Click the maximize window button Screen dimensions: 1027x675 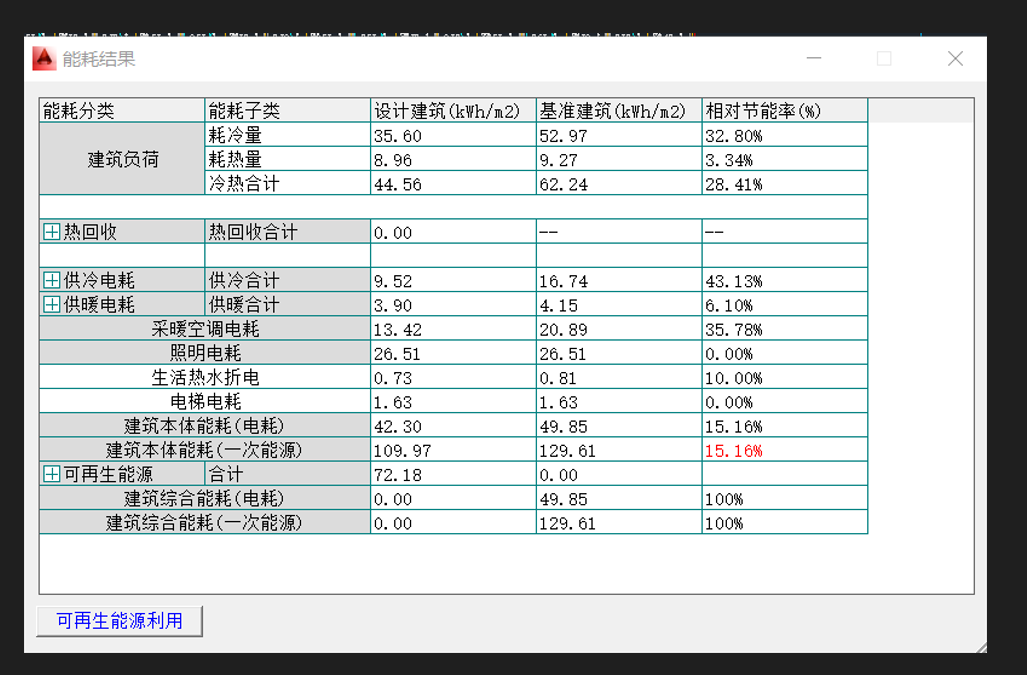point(884,59)
